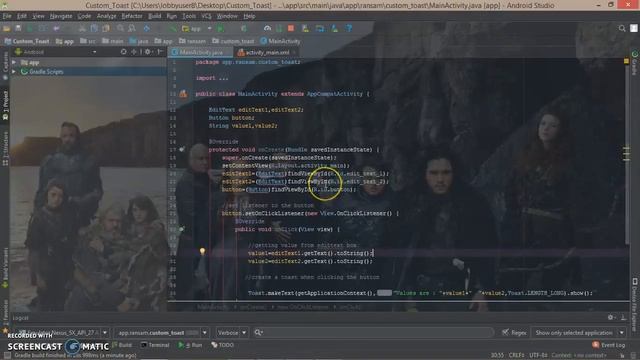640x360 pixels.
Task: Click the Logcat panel hide icon
Action: tap(623, 318)
